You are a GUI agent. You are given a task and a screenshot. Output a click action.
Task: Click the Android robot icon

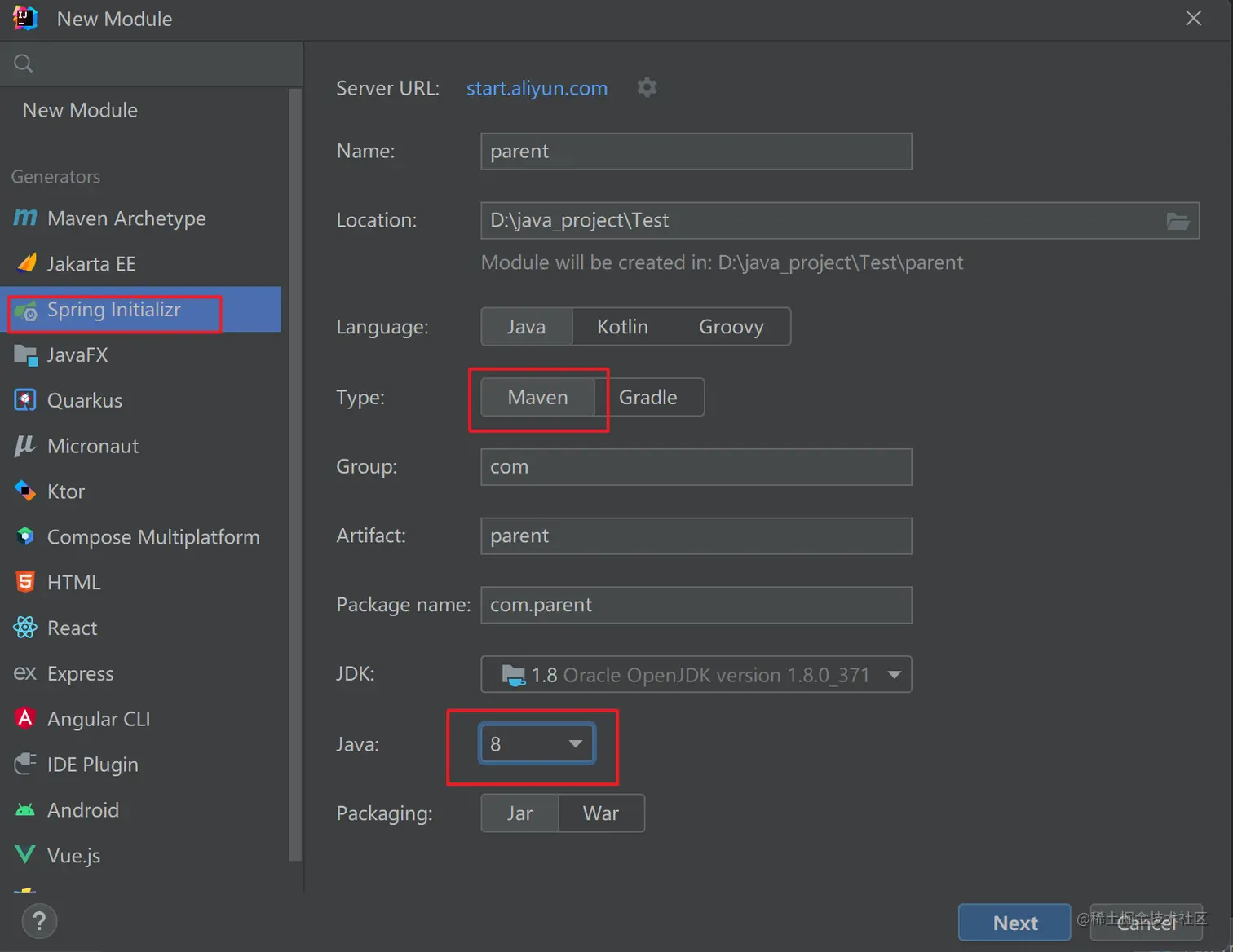[25, 809]
